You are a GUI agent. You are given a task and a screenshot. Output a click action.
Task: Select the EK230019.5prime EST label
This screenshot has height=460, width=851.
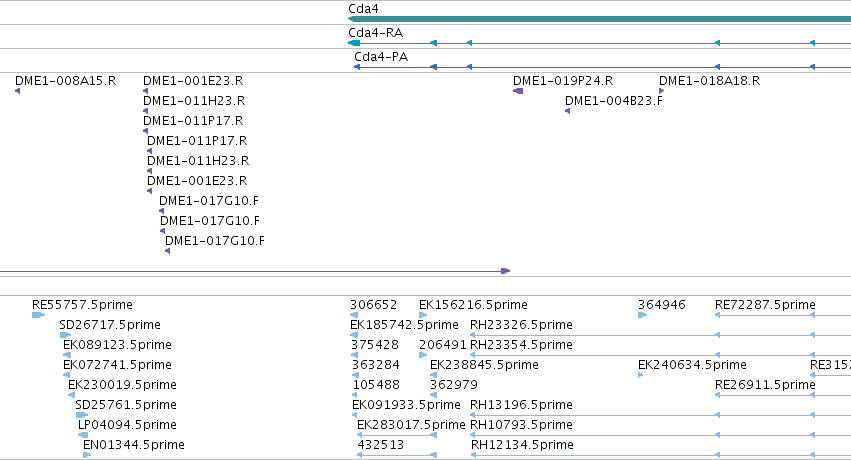(122, 385)
